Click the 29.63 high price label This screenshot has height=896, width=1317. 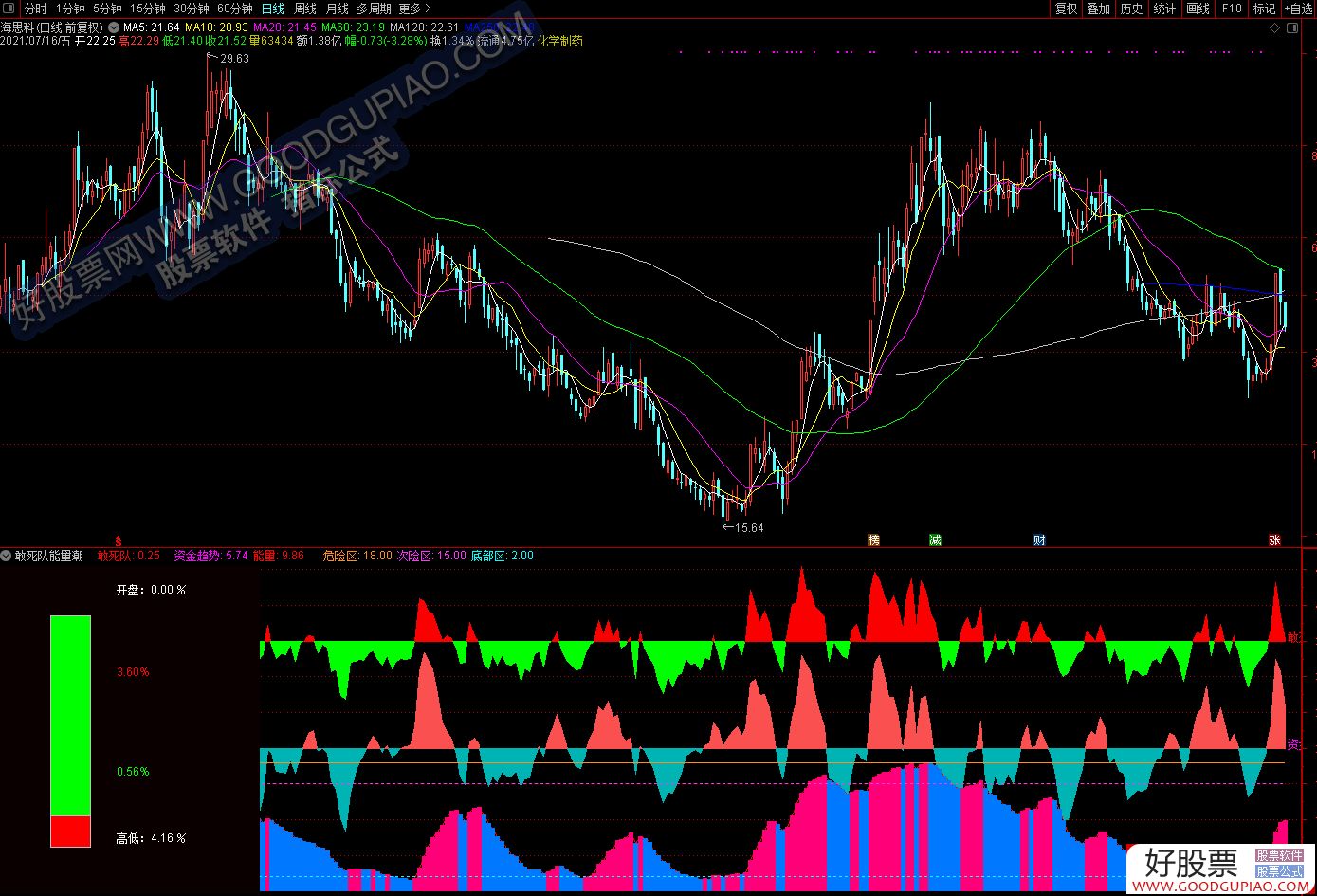pyautogui.click(x=234, y=59)
